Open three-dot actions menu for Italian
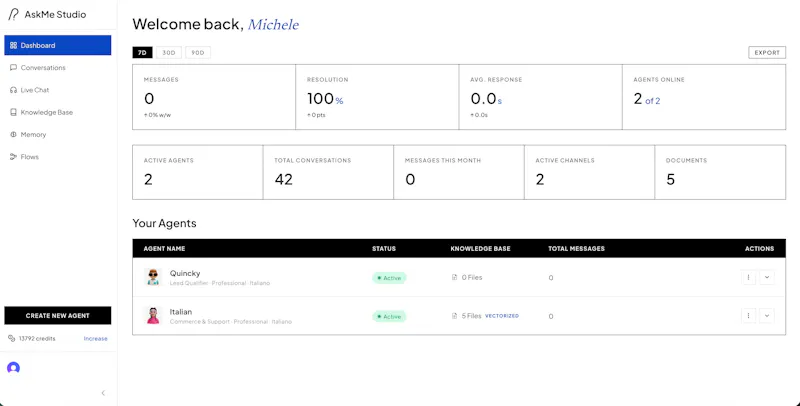 (748, 316)
